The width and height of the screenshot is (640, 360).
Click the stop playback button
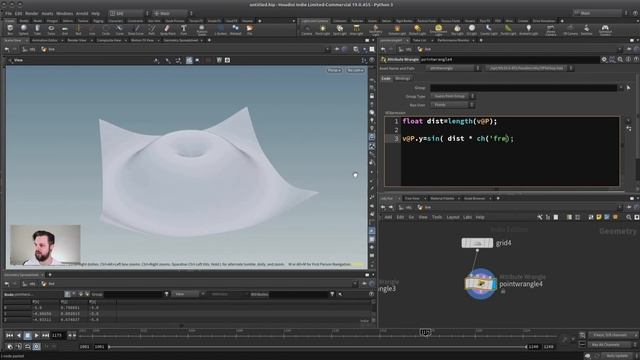27,336
